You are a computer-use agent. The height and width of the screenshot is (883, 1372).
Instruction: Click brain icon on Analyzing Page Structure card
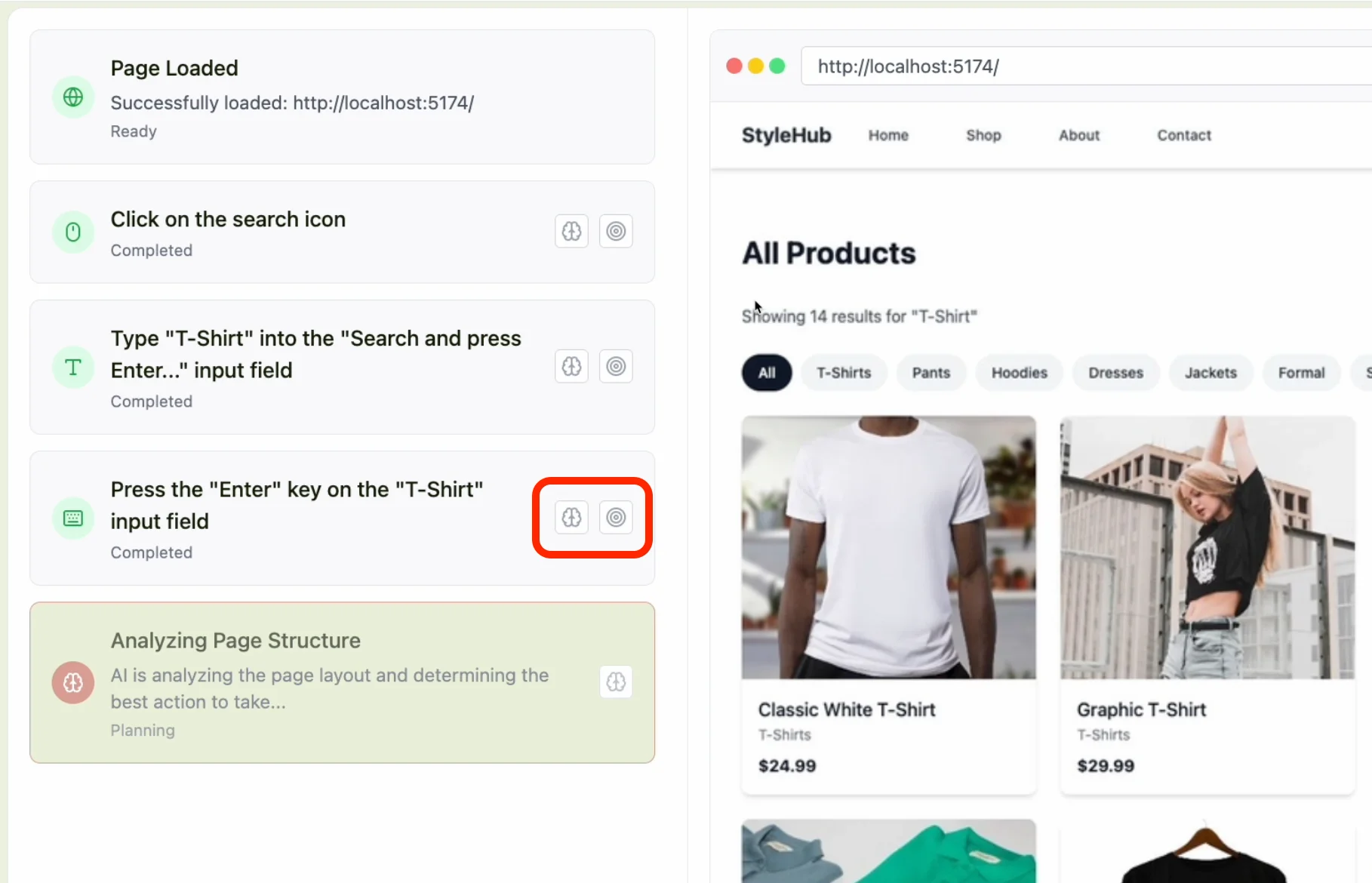point(616,682)
